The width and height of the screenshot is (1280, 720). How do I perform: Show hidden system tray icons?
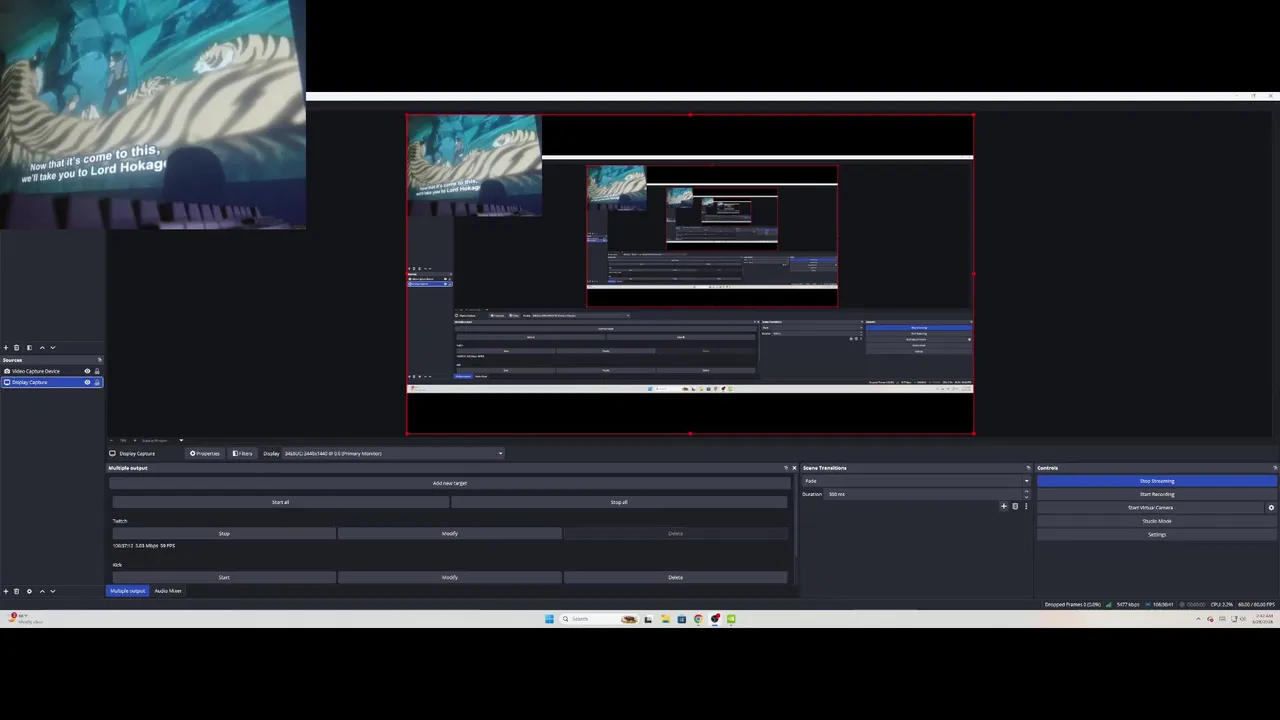(x=1198, y=619)
